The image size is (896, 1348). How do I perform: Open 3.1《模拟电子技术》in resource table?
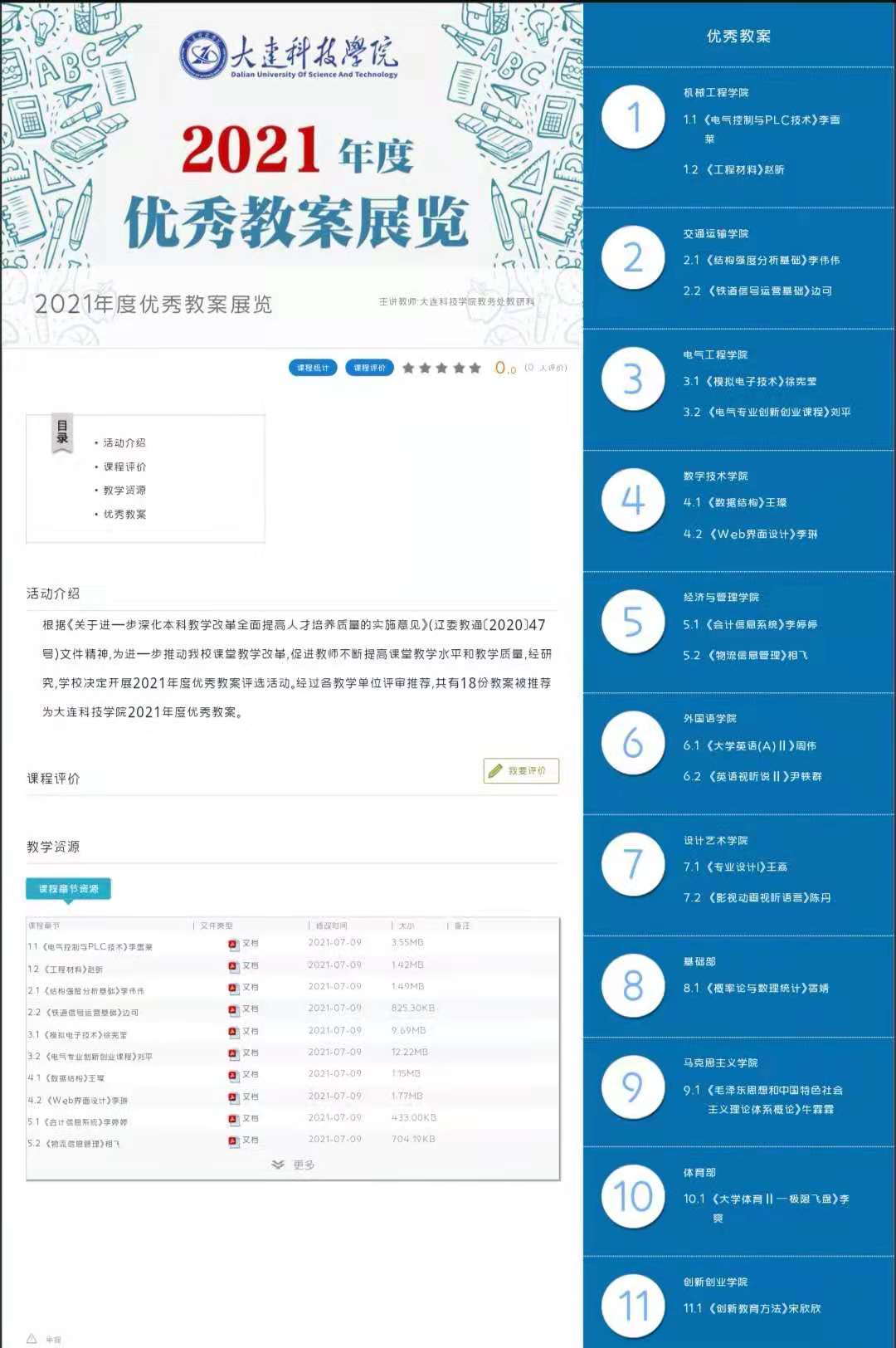click(78, 1035)
